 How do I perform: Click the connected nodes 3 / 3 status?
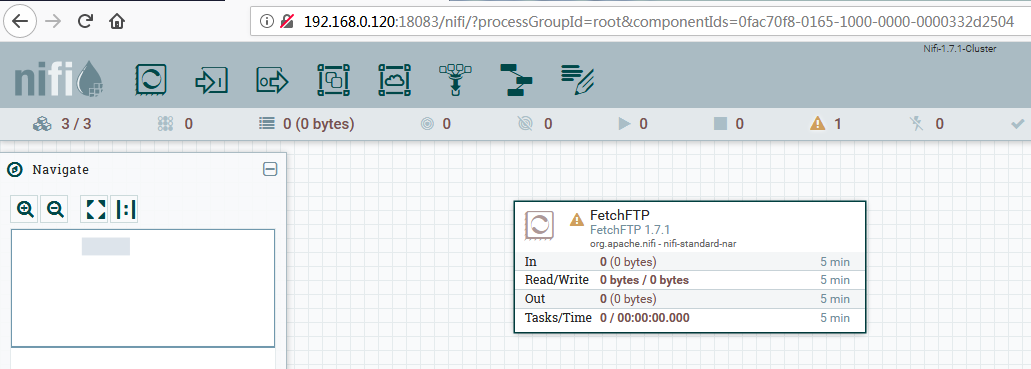click(62, 124)
